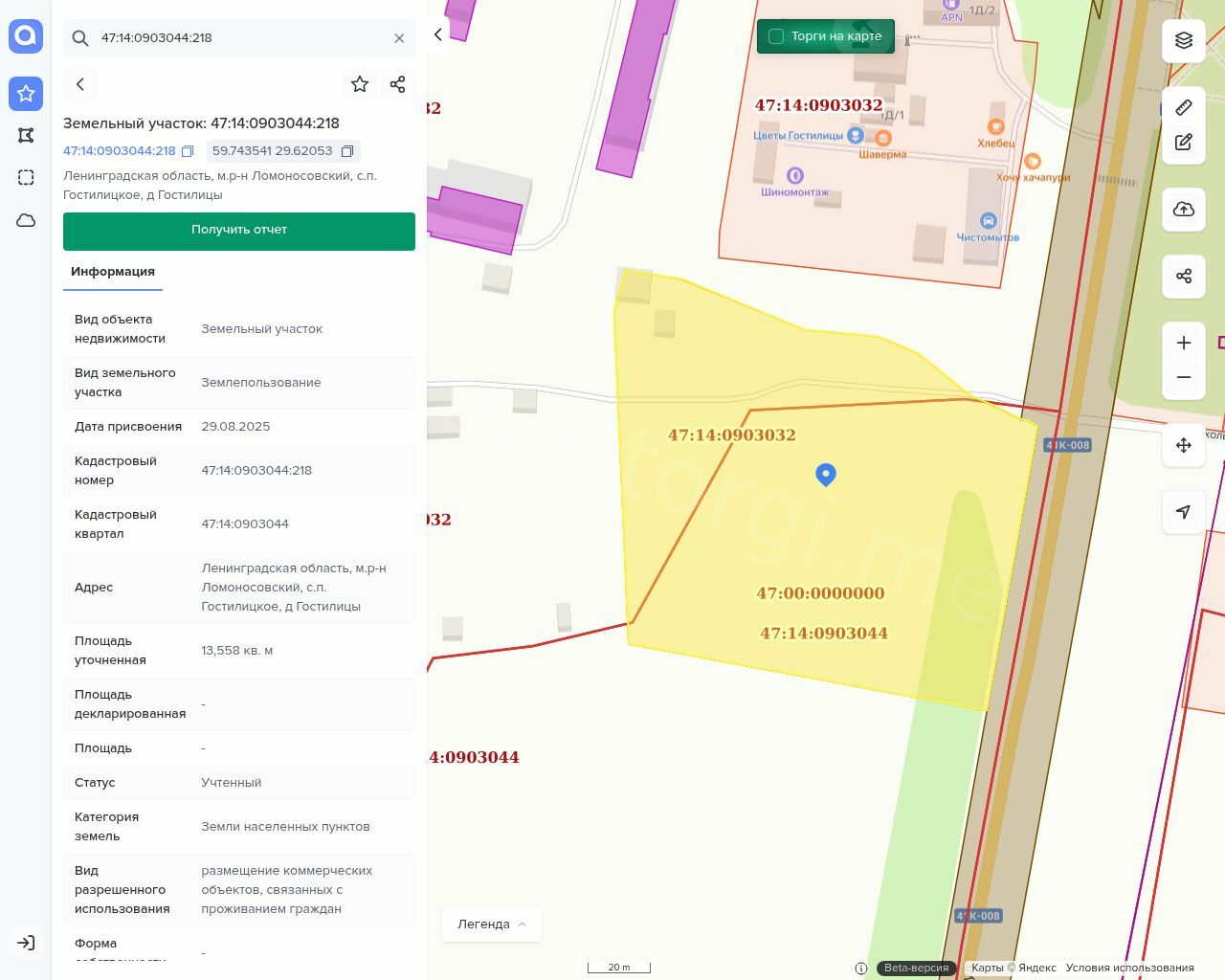Image resolution: width=1225 pixels, height=980 pixels.
Task: Open the cadastral number link 47:14:0903044:218
Action: pos(120,151)
